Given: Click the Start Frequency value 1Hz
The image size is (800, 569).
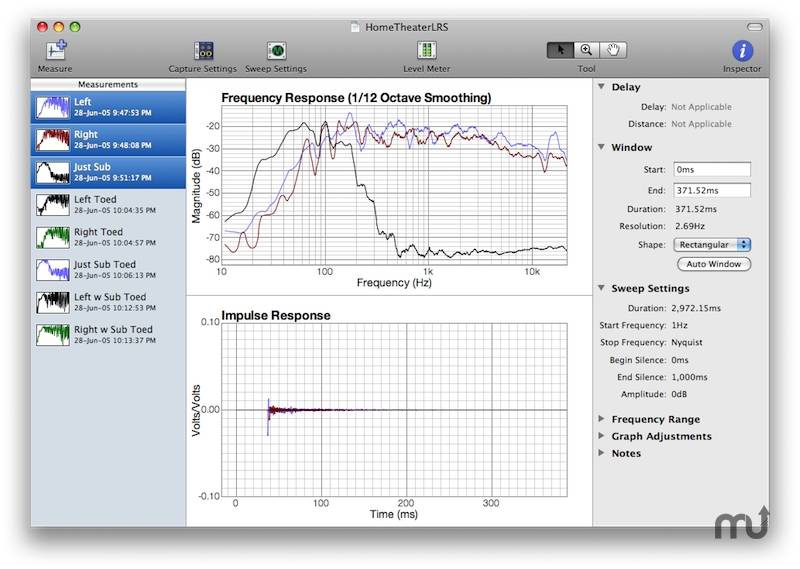Looking at the screenshot, I should [680, 325].
